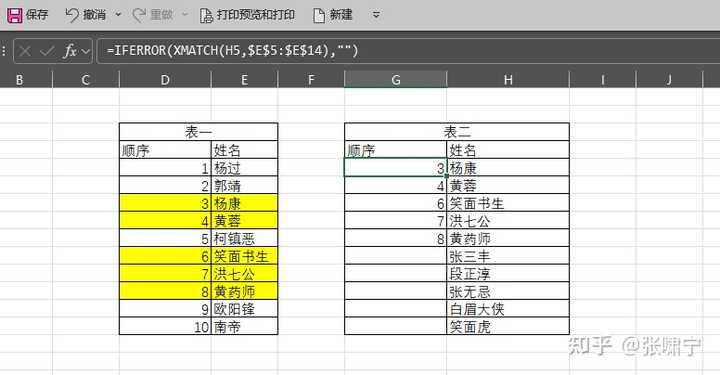Select the 顺序 header in table two
Screen dimensions: 720x375
[x=396, y=150]
